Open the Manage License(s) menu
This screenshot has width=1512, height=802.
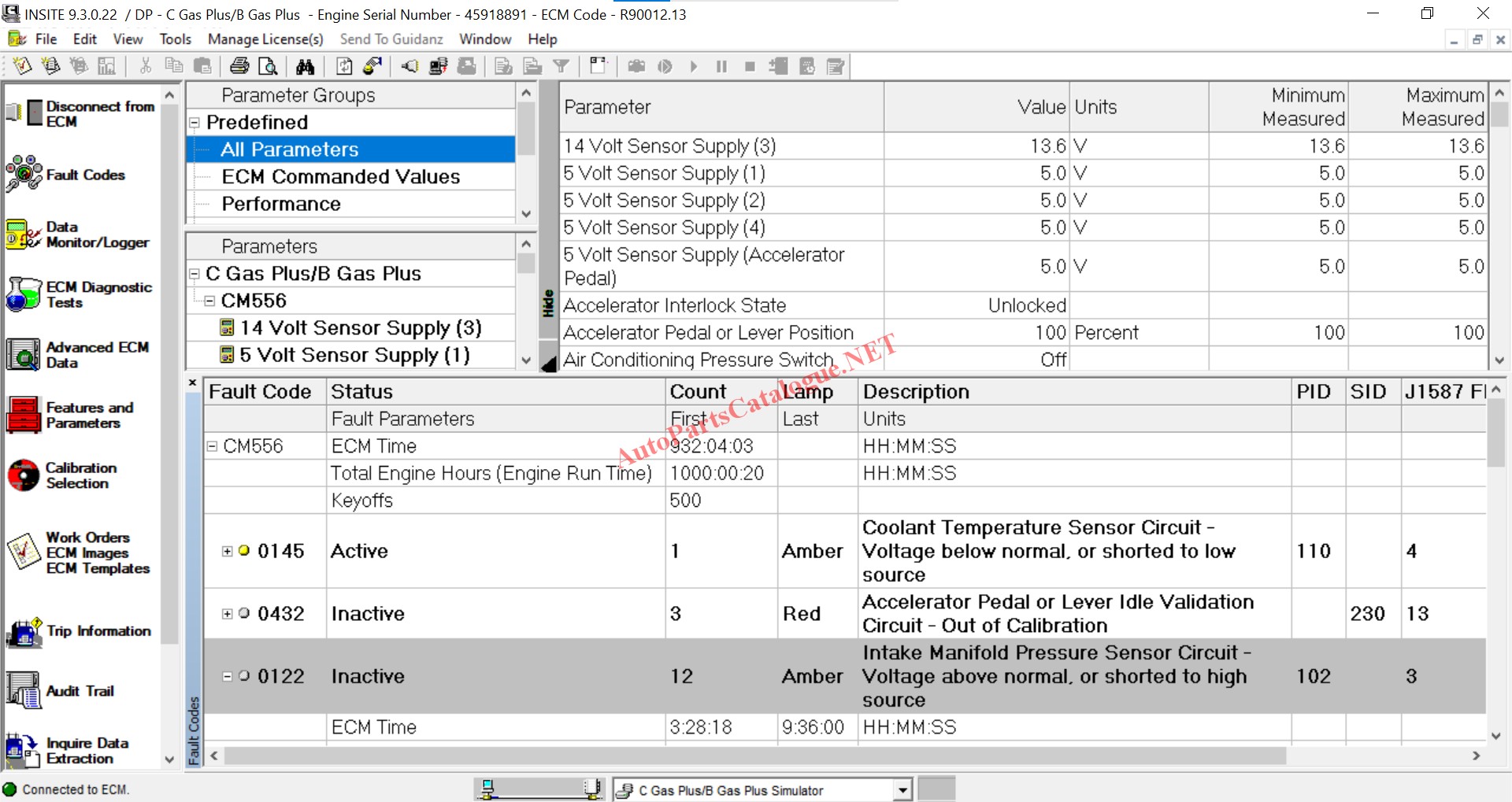[x=265, y=39]
